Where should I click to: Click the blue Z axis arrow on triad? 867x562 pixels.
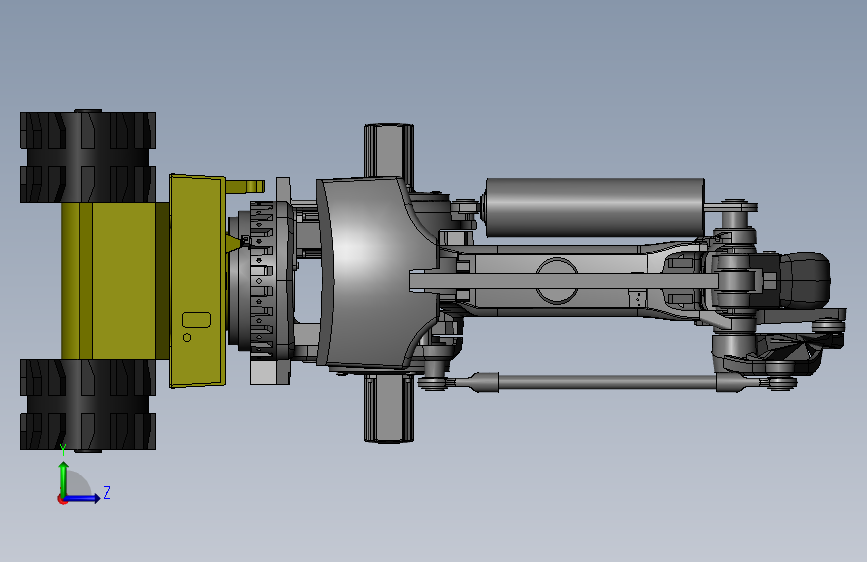(x=83, y=498)
